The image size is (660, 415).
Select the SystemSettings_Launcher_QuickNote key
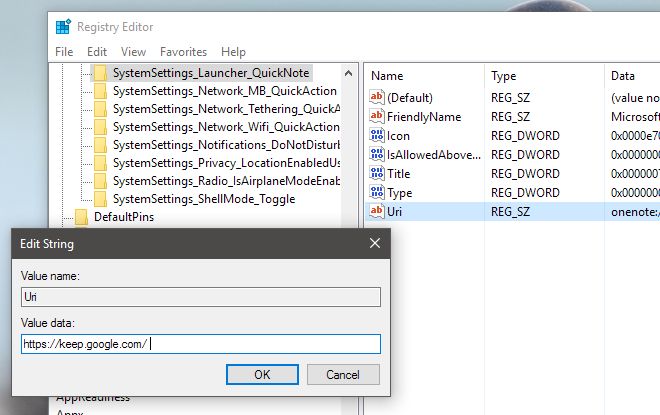pyautogui.click(x=211, y=73)
